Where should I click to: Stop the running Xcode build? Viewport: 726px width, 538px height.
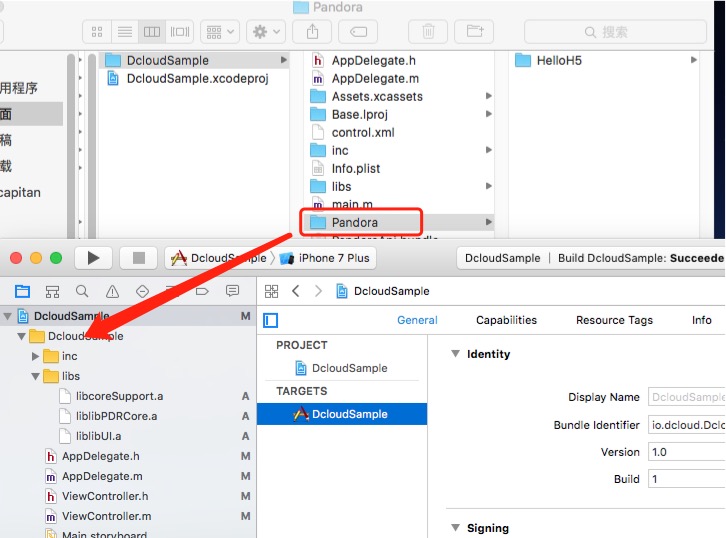(138, 258)
